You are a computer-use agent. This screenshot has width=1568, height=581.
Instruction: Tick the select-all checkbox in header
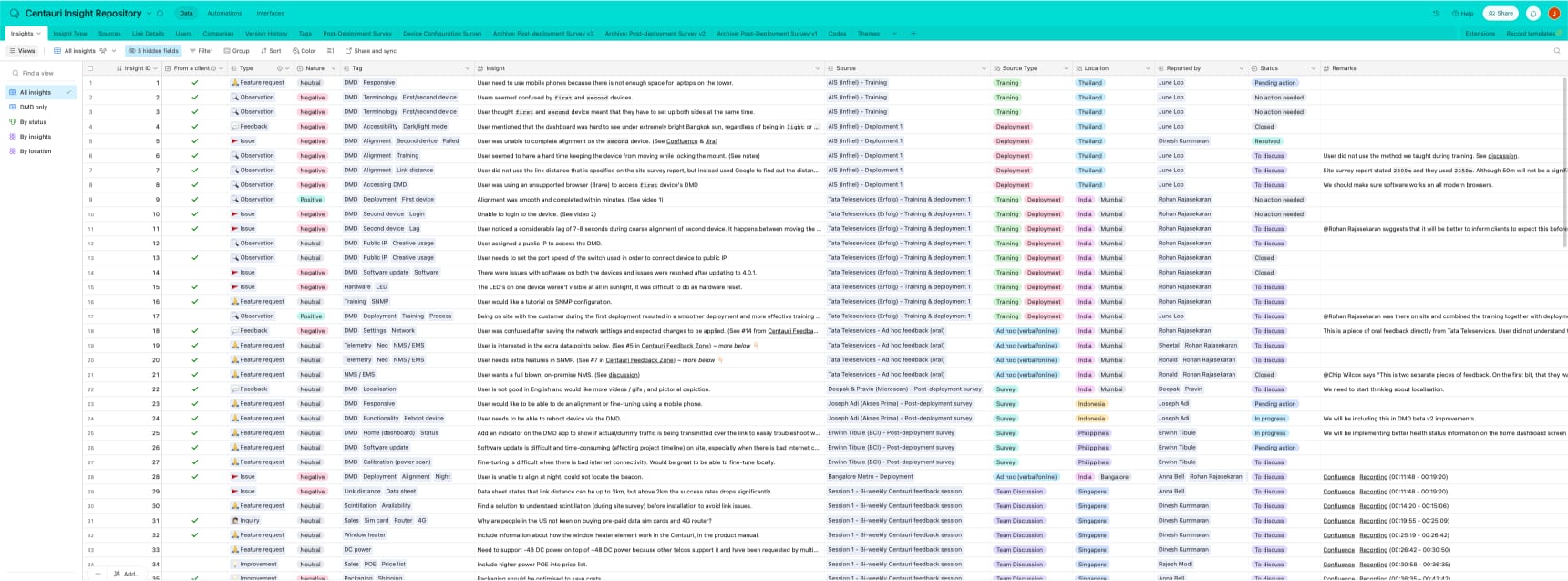(90, 68)
